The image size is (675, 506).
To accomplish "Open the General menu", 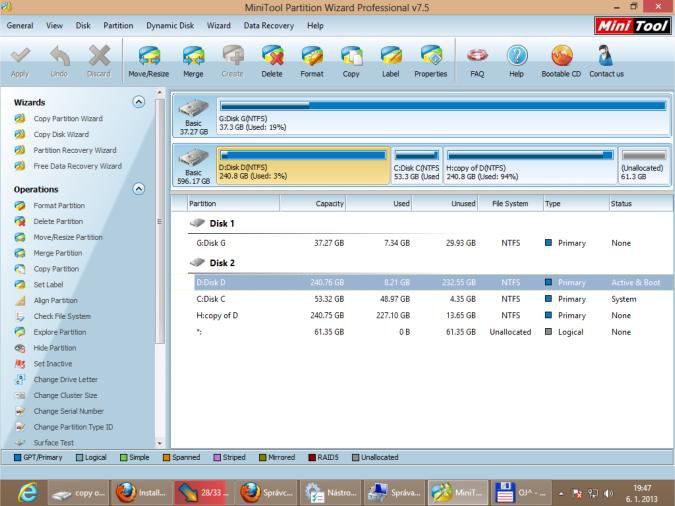I will tap(20, 25).
